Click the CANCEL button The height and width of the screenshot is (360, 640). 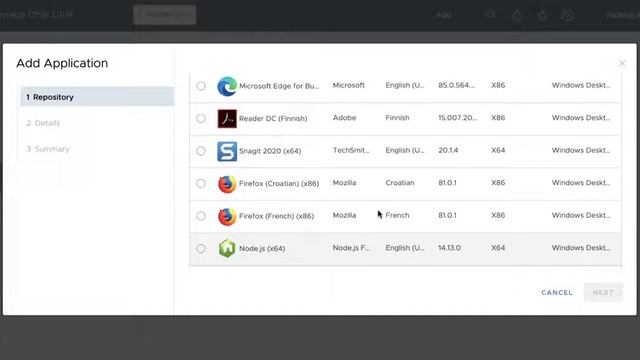point(557,292)
